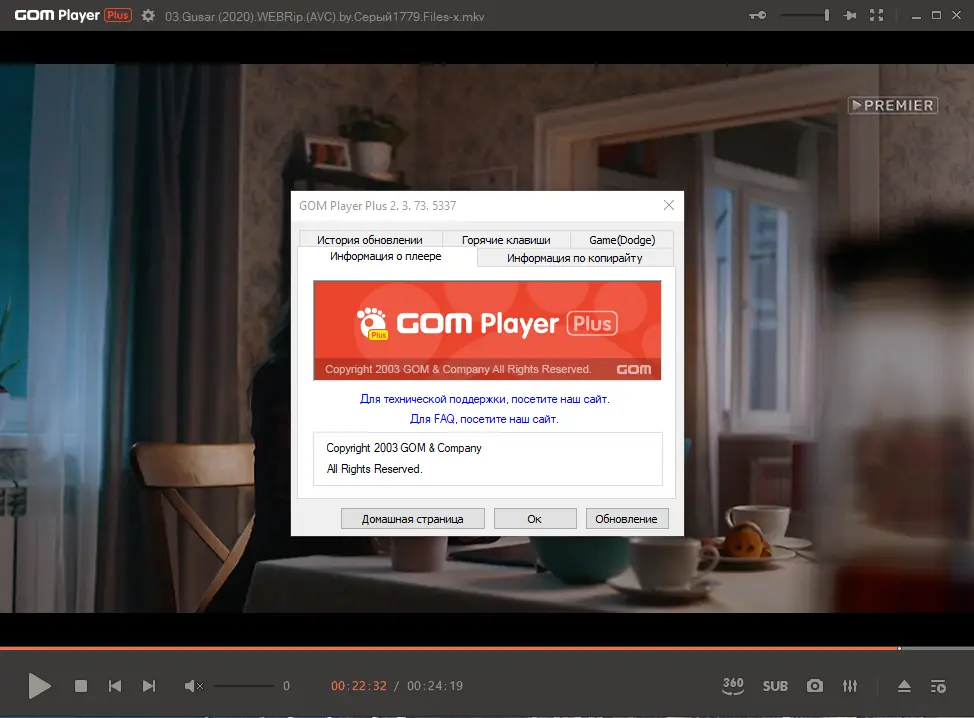Open a file using the eject icon

click(x=903, y=686)
